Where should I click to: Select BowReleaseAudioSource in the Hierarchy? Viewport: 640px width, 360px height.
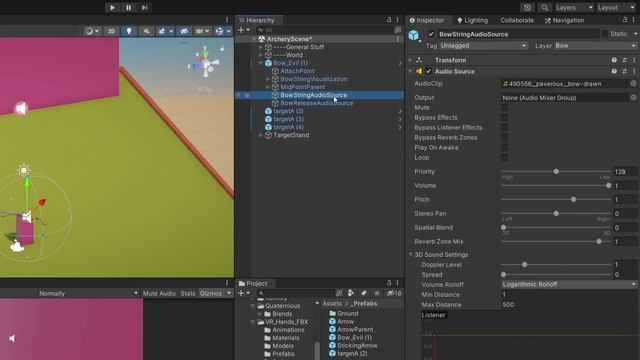coord(317,103)
